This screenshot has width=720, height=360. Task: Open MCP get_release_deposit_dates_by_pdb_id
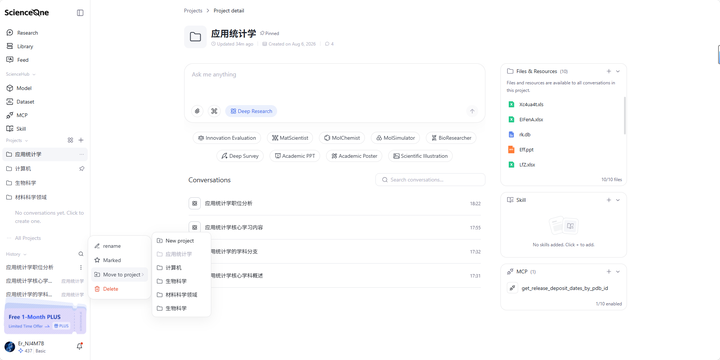click(x=564, y=288)
